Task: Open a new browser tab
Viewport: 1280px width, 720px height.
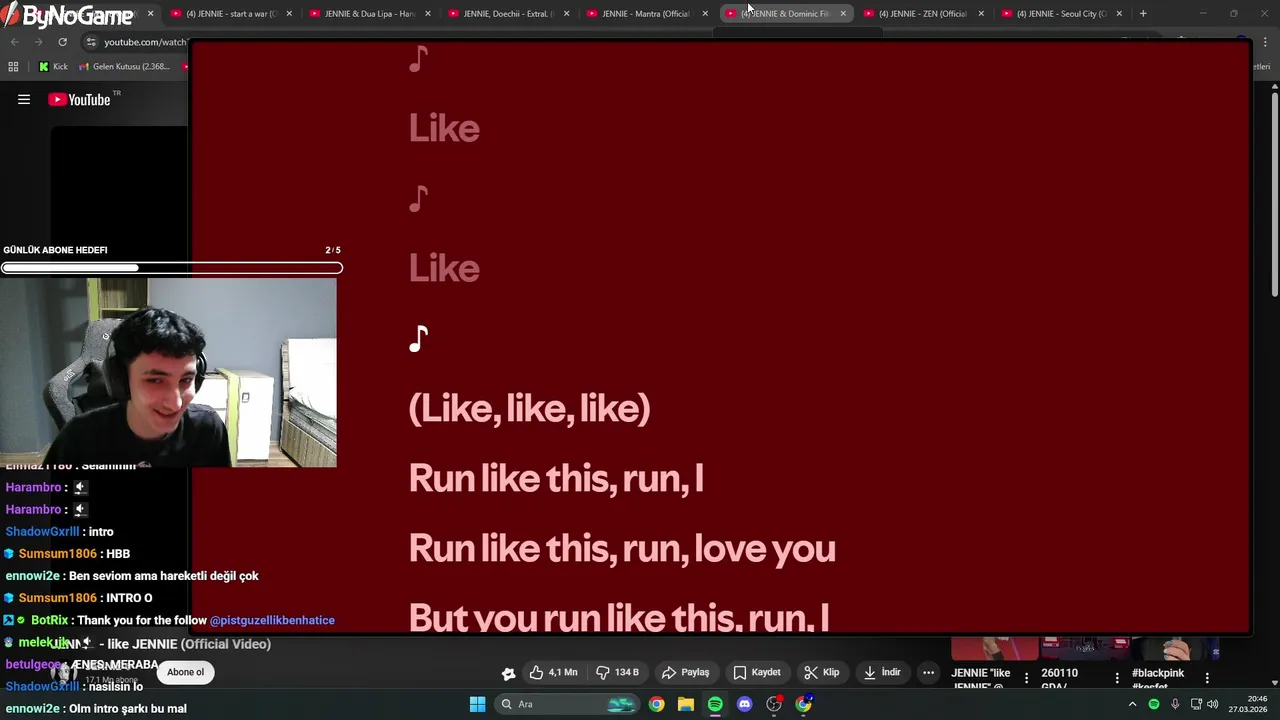Action: (1143, 14)
